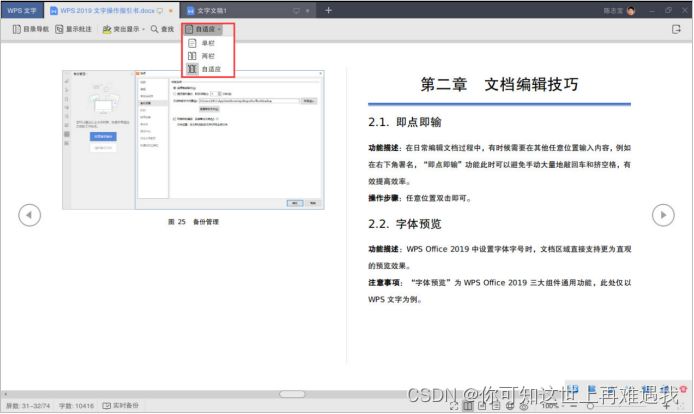The image size is (694, 414).
Task: Choose 两栏 two column layout
Action: click(208, 56)
